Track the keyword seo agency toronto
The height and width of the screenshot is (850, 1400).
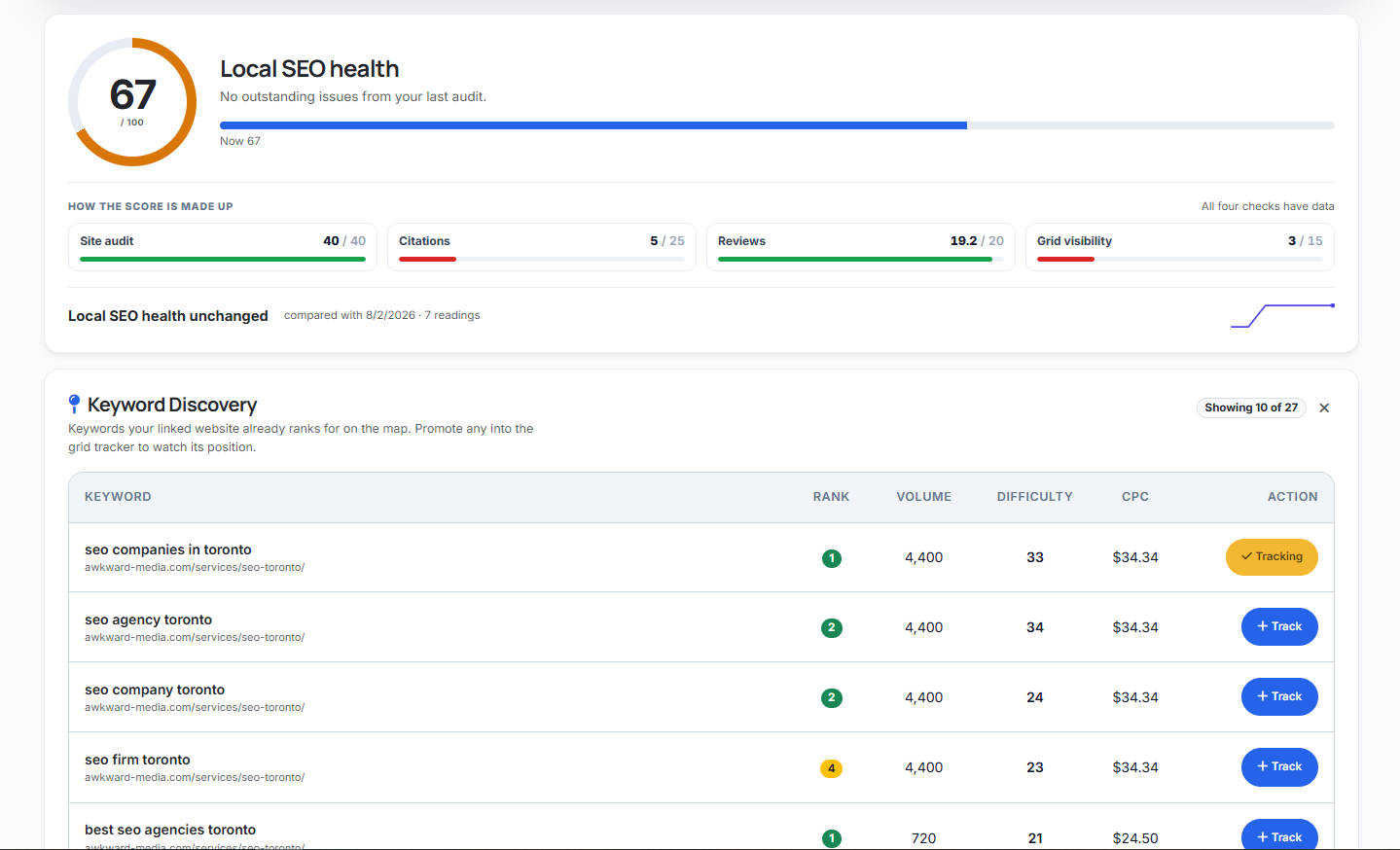tap(1279, 626)
